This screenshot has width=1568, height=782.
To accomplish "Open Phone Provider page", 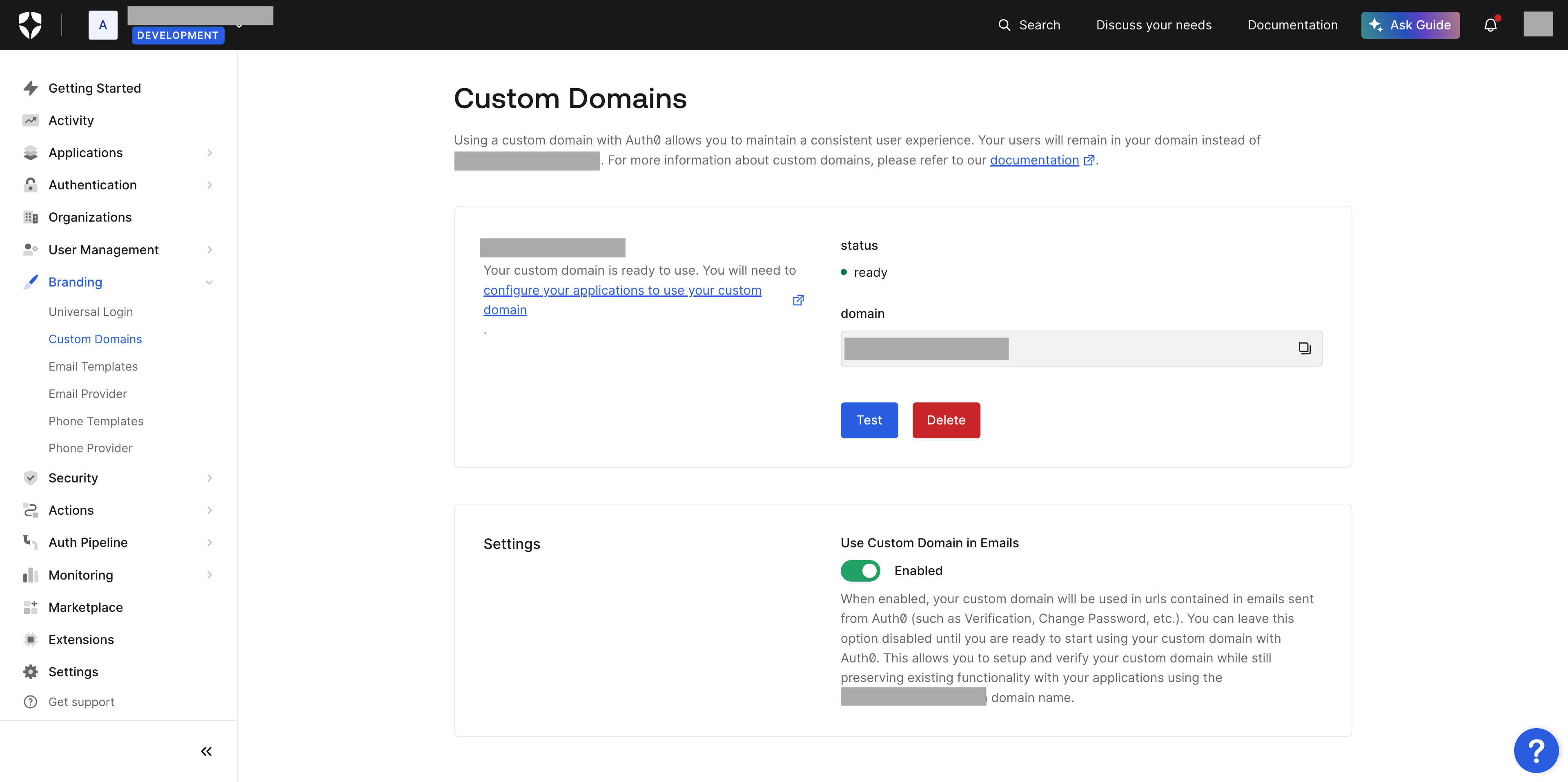I will tap(91, 448).
